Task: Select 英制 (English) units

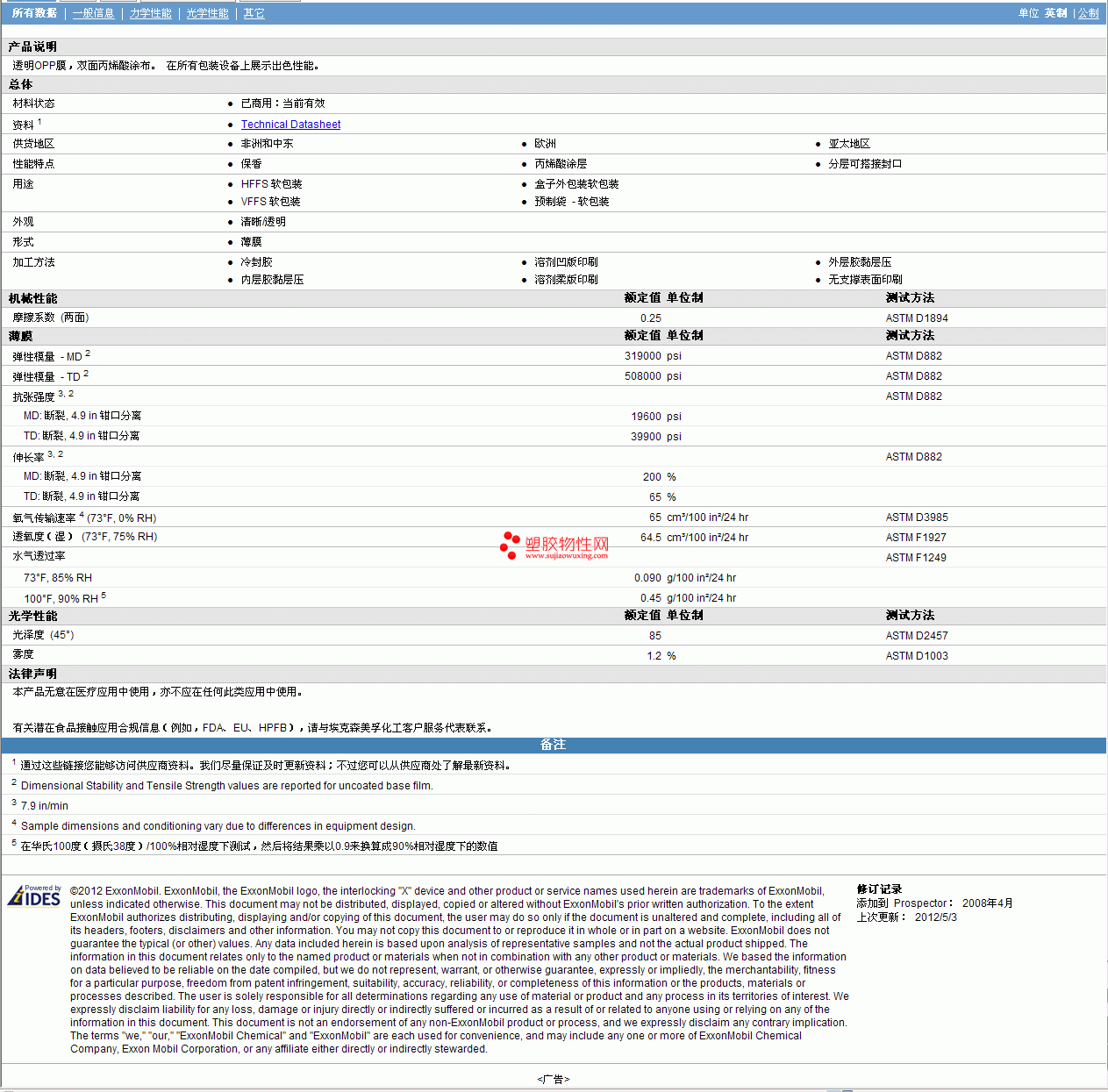Action: [x=1055, y=13]
